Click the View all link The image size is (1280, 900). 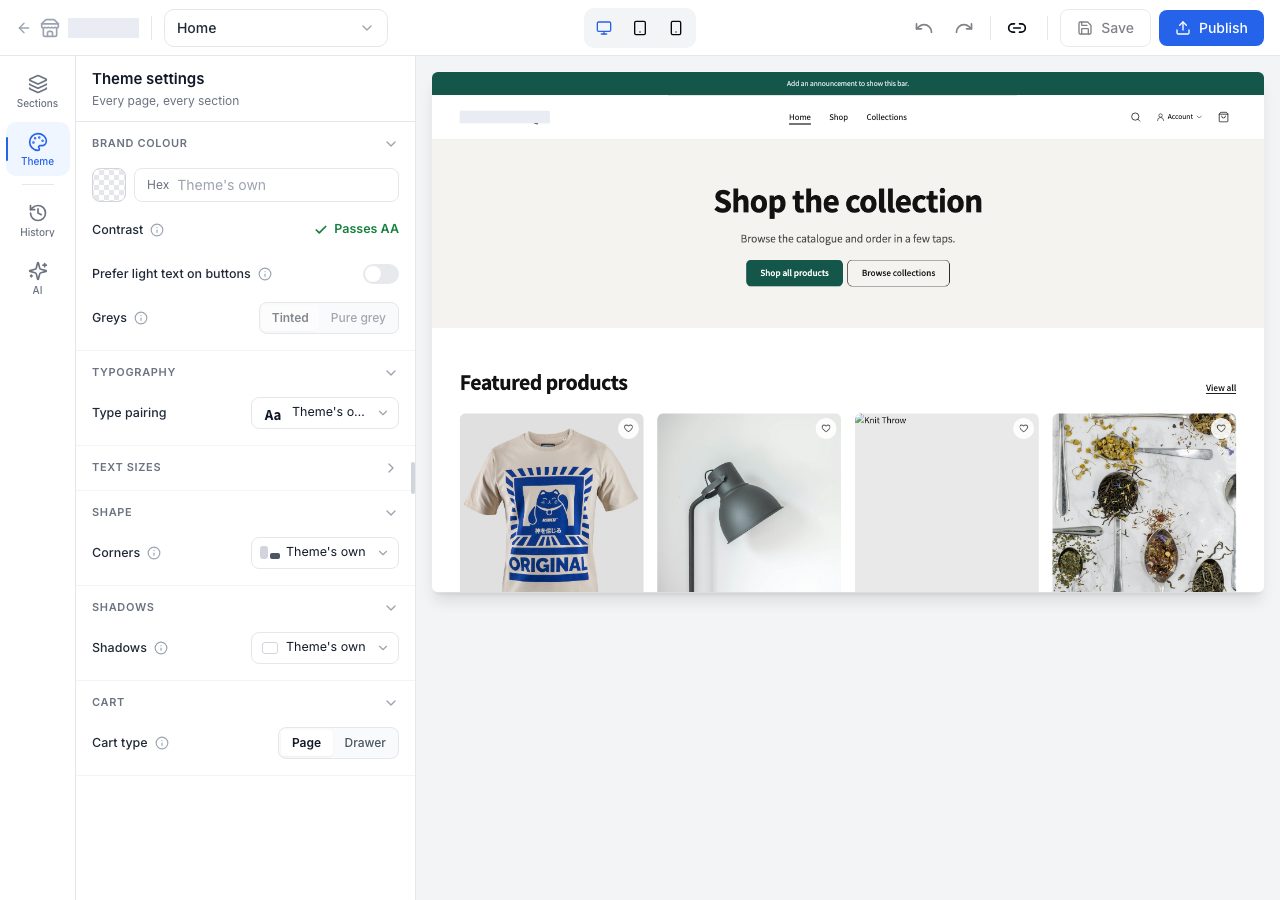[x=1221, y=388]
